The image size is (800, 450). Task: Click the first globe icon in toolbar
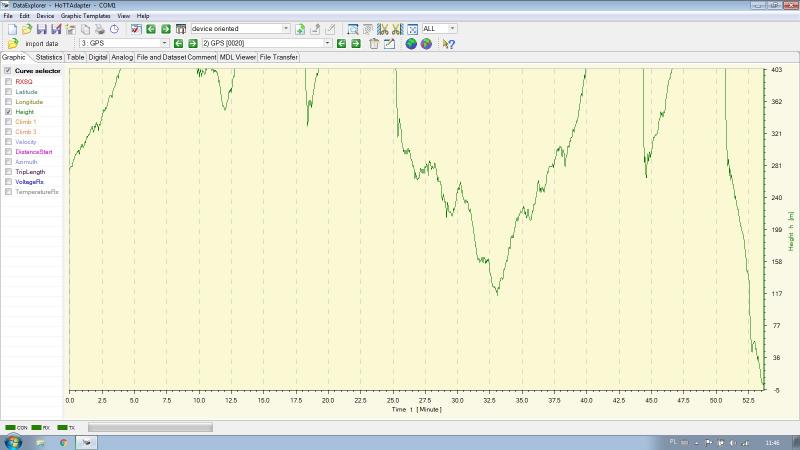[410, 44]
